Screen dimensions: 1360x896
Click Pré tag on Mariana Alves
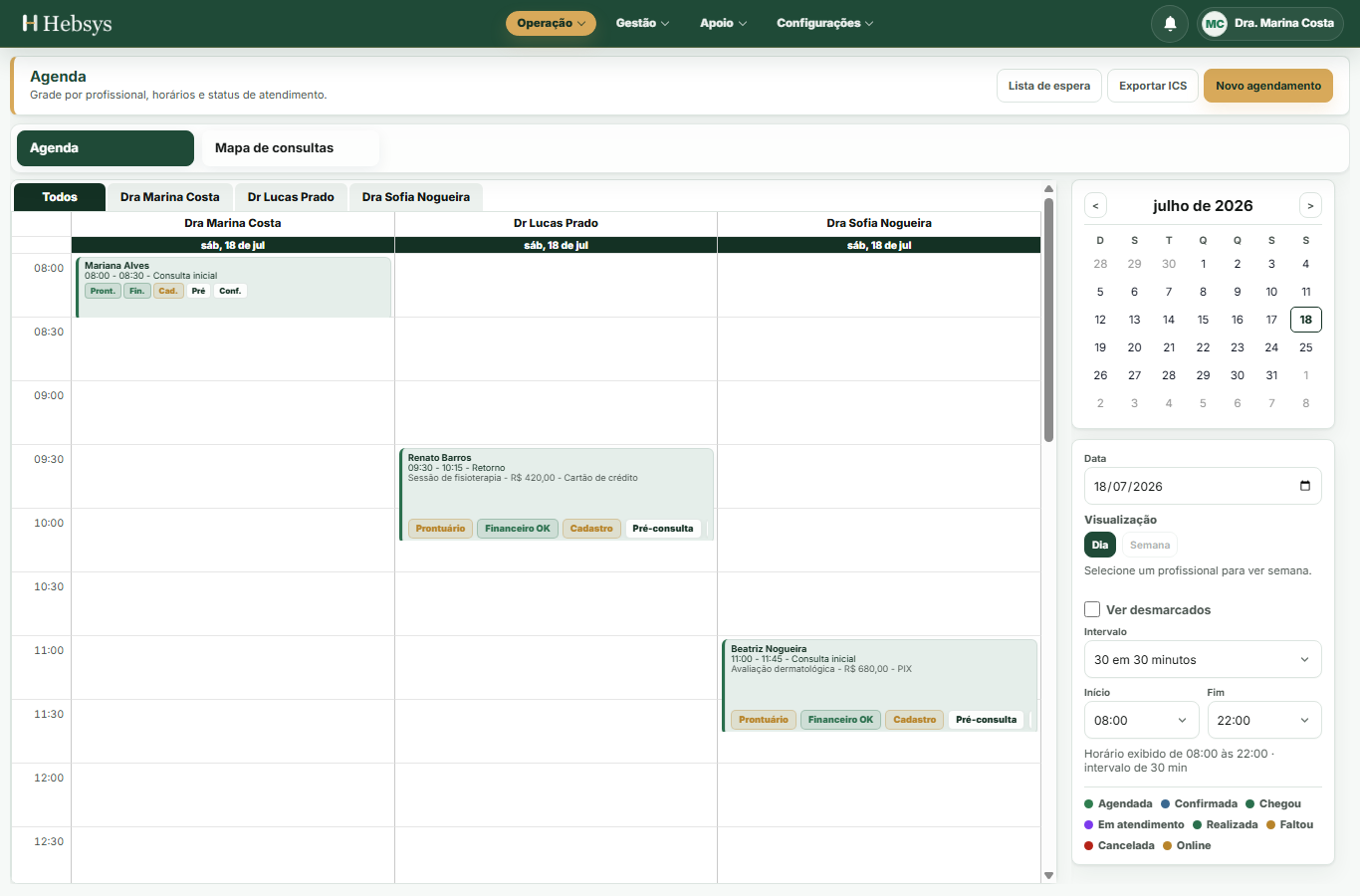(199, 291)
